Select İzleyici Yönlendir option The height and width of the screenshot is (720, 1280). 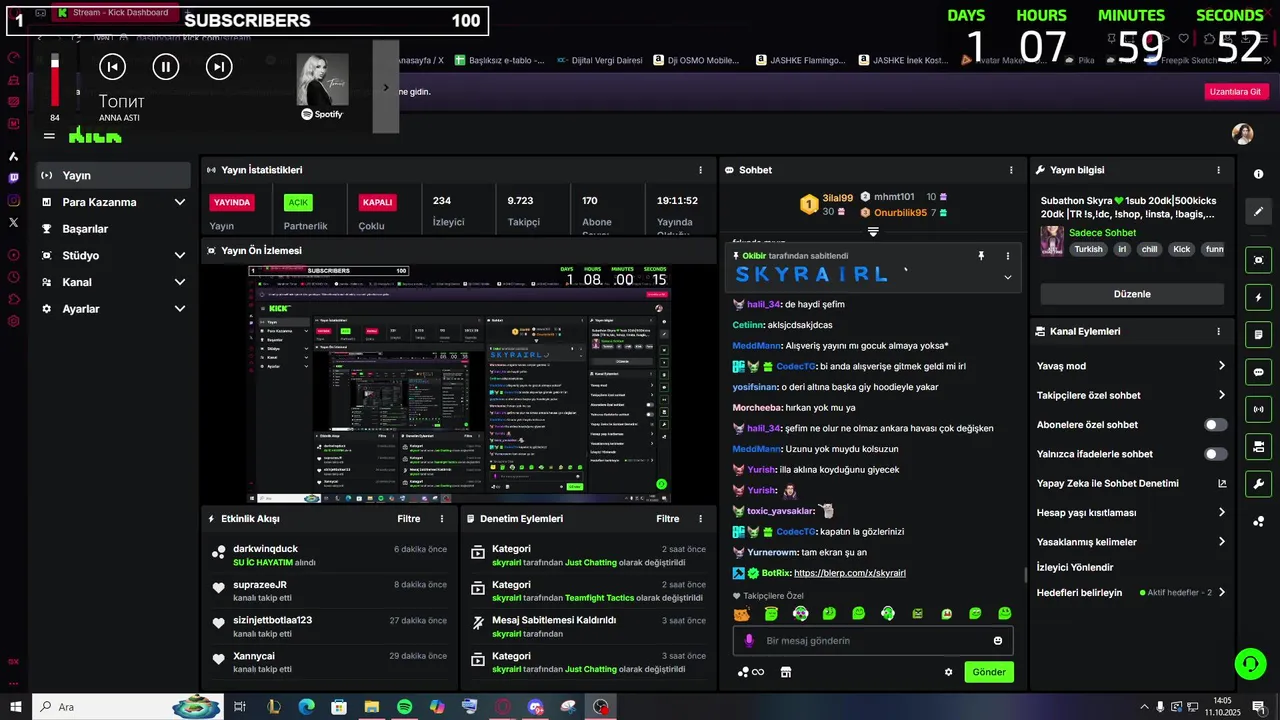[x=1075, y=567]
